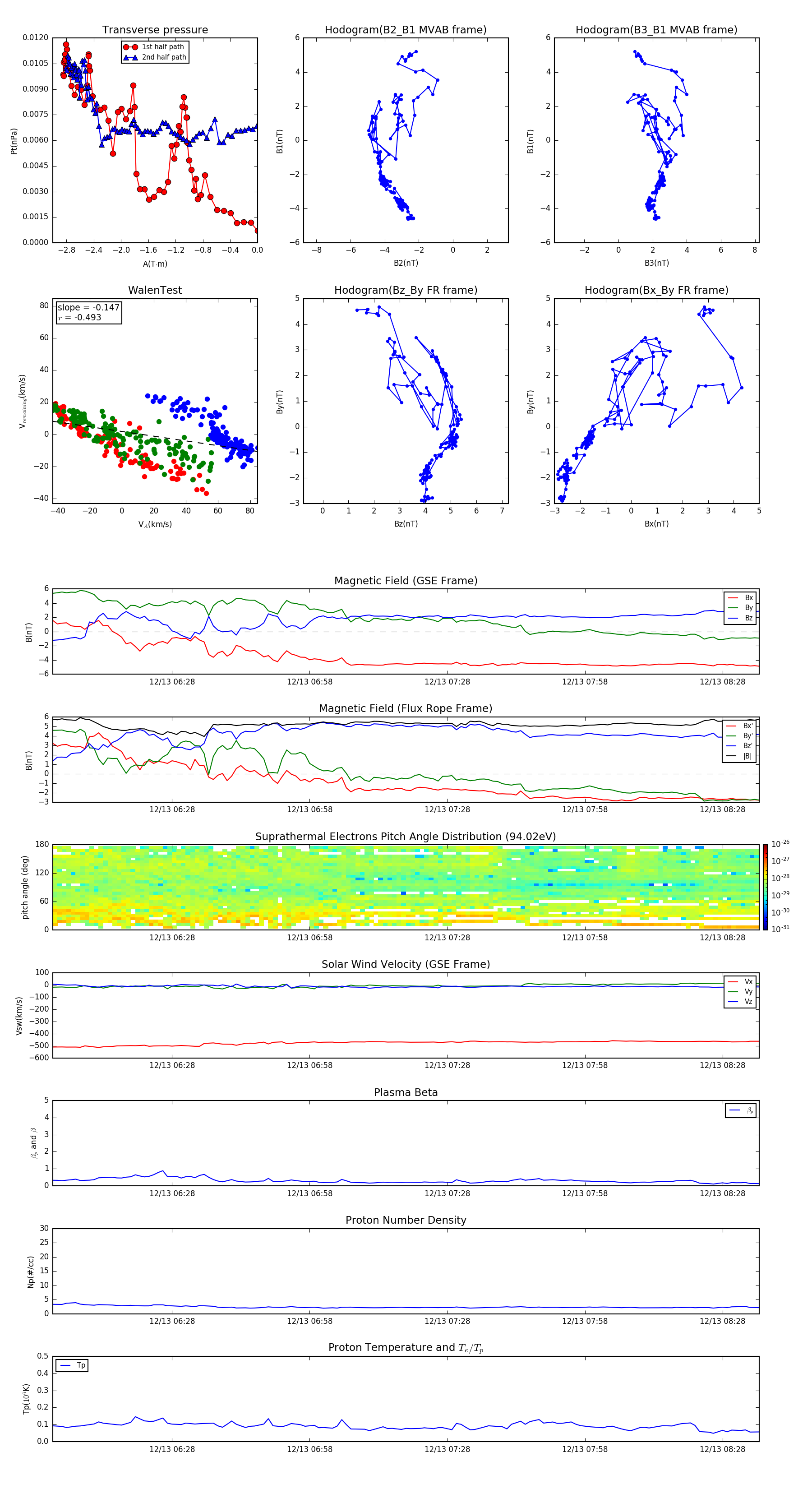812x1489 pixels.
Task: Select 'Bx' in GSE magnetic field legend
Action: [x=741, y=598]
